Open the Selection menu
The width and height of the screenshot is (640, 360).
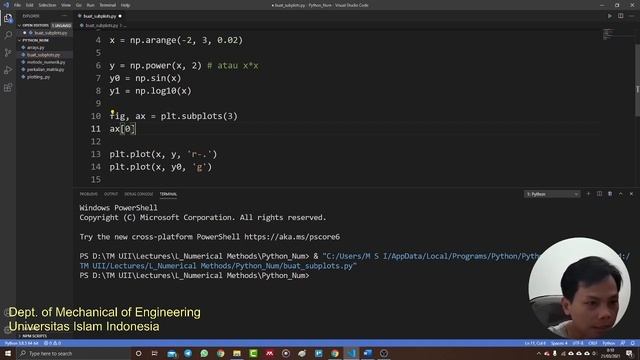[47, 5]
